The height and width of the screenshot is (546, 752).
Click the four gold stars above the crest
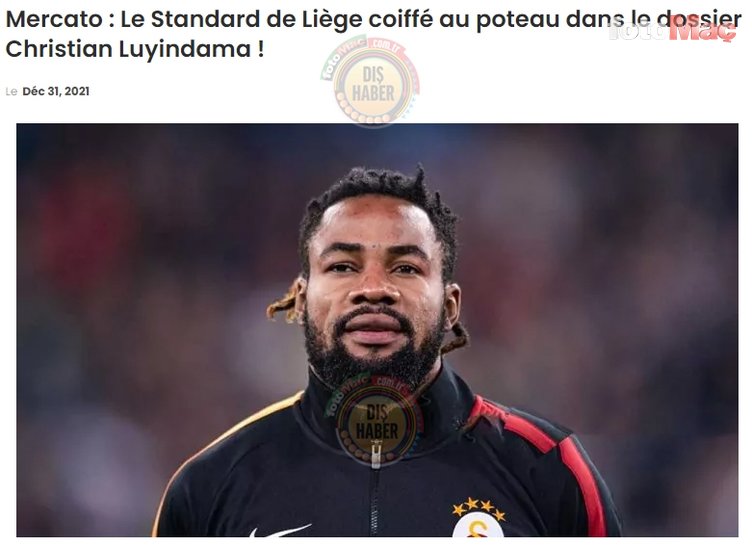tap(479, 508)
